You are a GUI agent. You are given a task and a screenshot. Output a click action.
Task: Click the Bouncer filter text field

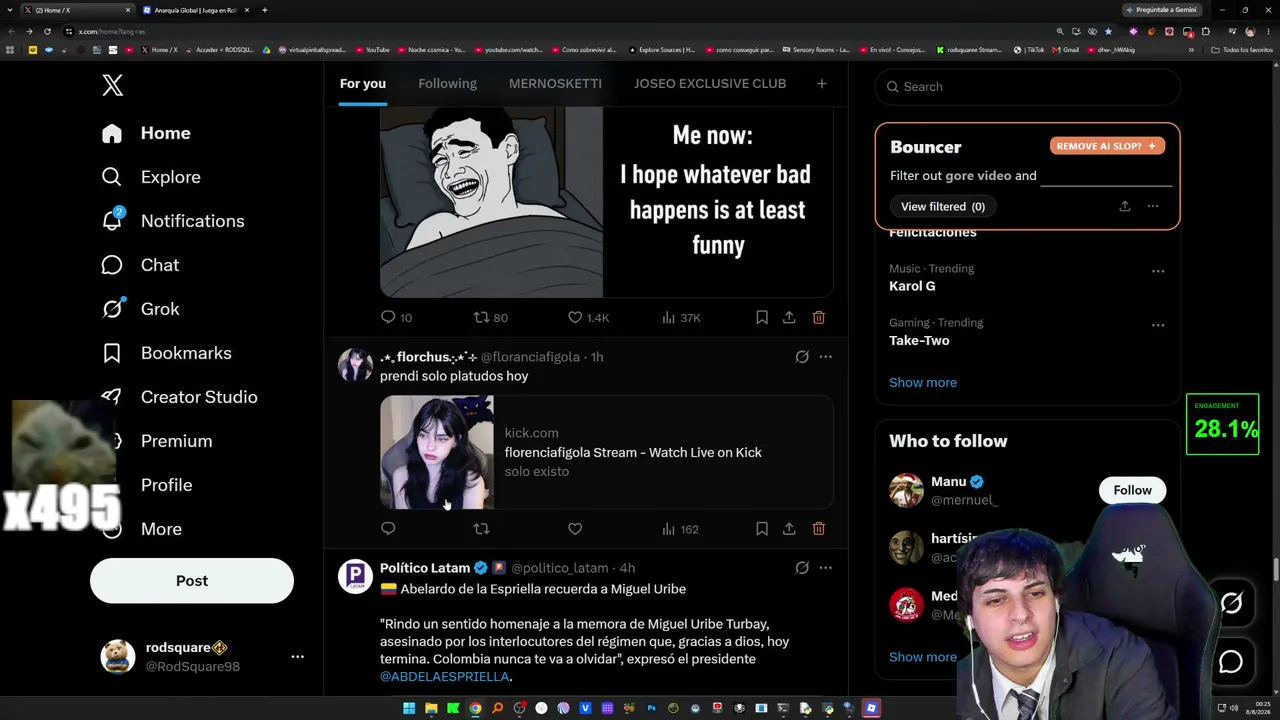(x=1107, y=176)
